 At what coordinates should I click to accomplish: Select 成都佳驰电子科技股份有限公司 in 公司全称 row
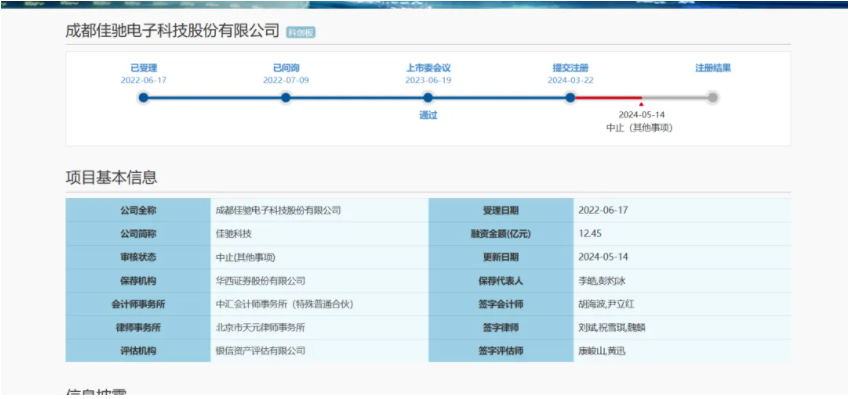tap(278, 210)
